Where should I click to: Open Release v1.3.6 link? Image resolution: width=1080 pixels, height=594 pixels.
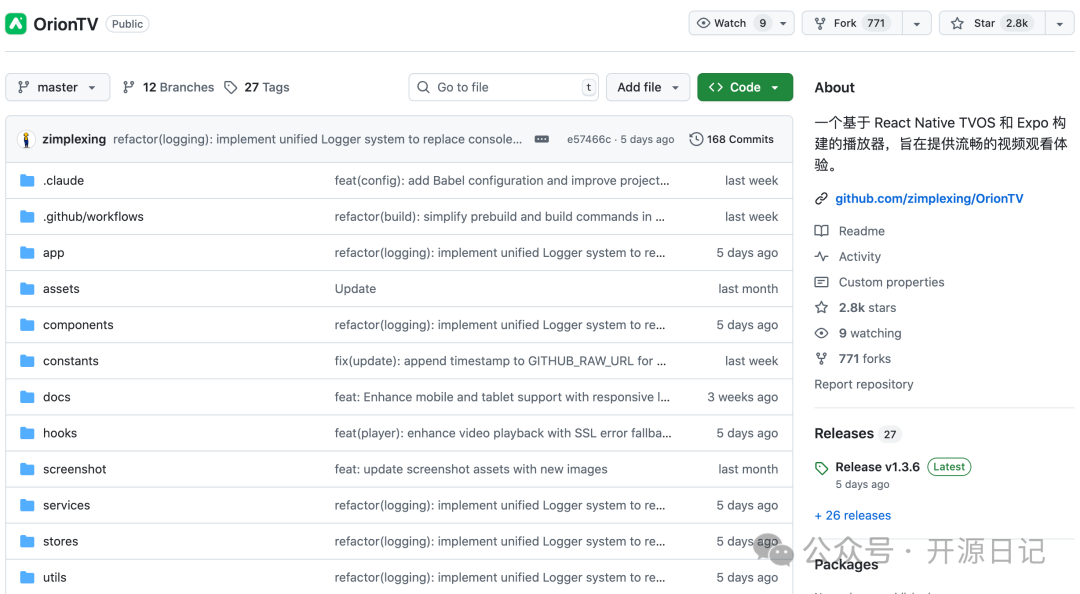click(878, 467)
